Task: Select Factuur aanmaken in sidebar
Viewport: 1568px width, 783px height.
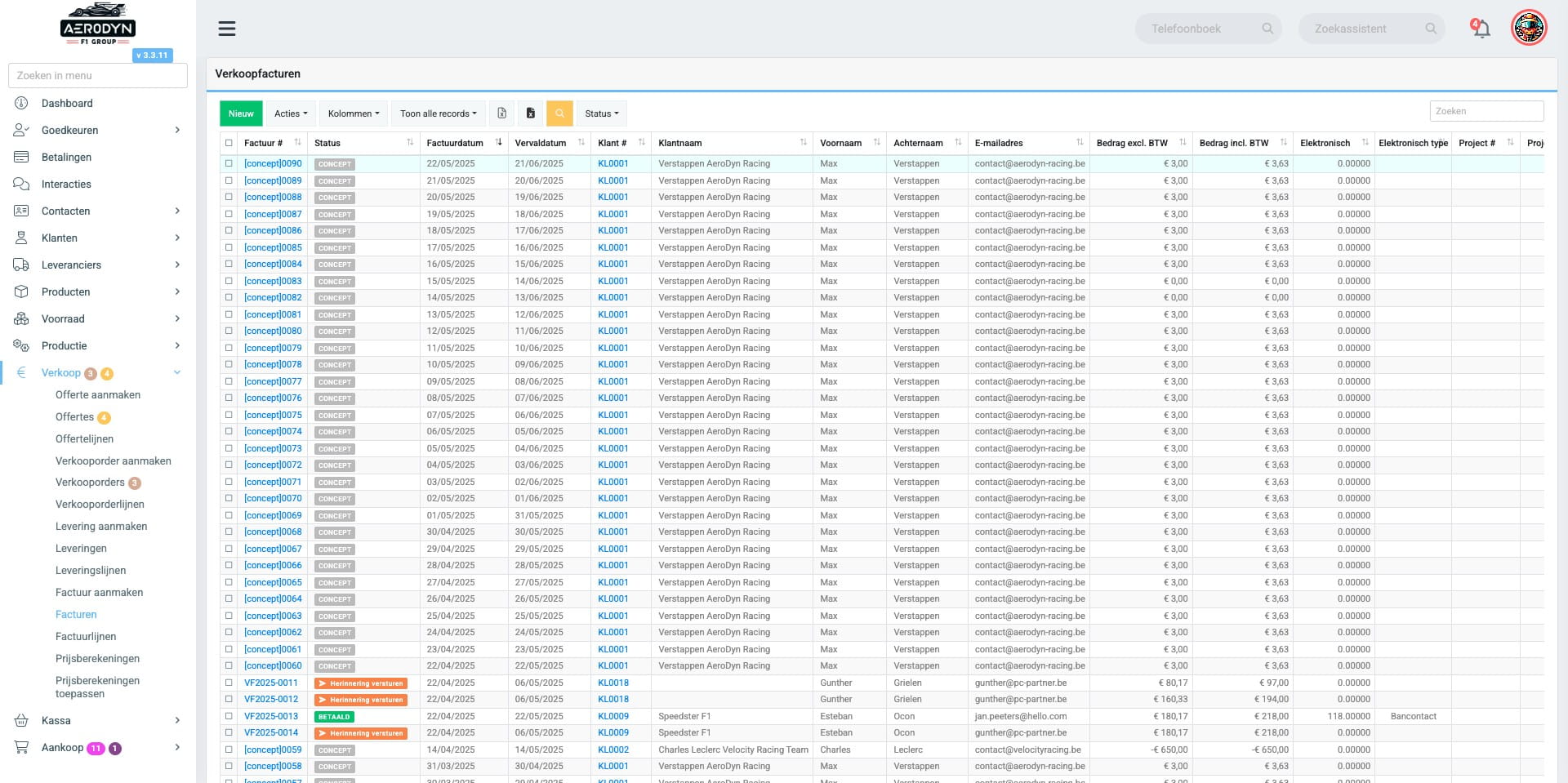Action: click(x=99, y=593)
